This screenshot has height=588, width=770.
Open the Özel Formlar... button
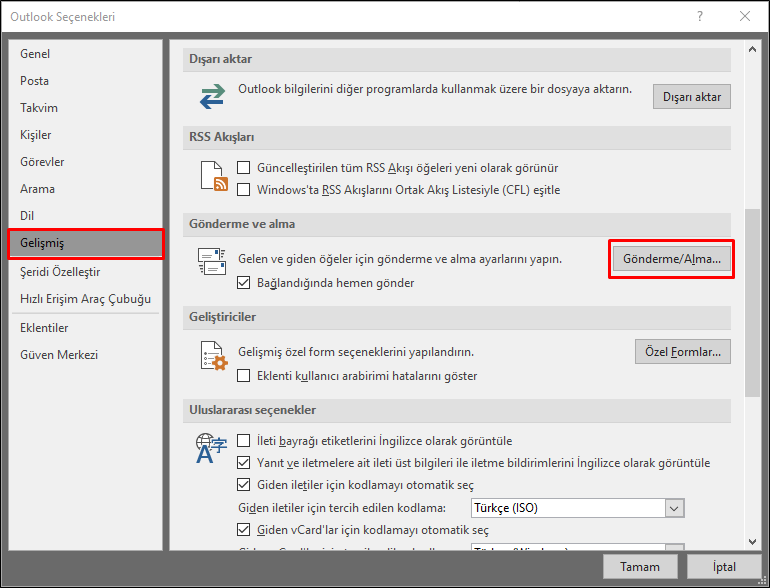coord(683,352)
